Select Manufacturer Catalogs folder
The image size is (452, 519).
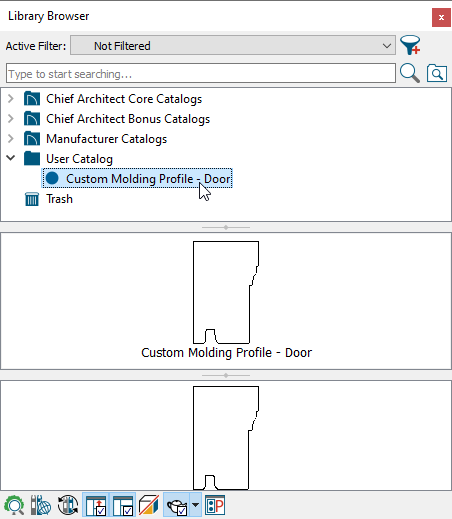click(106, 139)
